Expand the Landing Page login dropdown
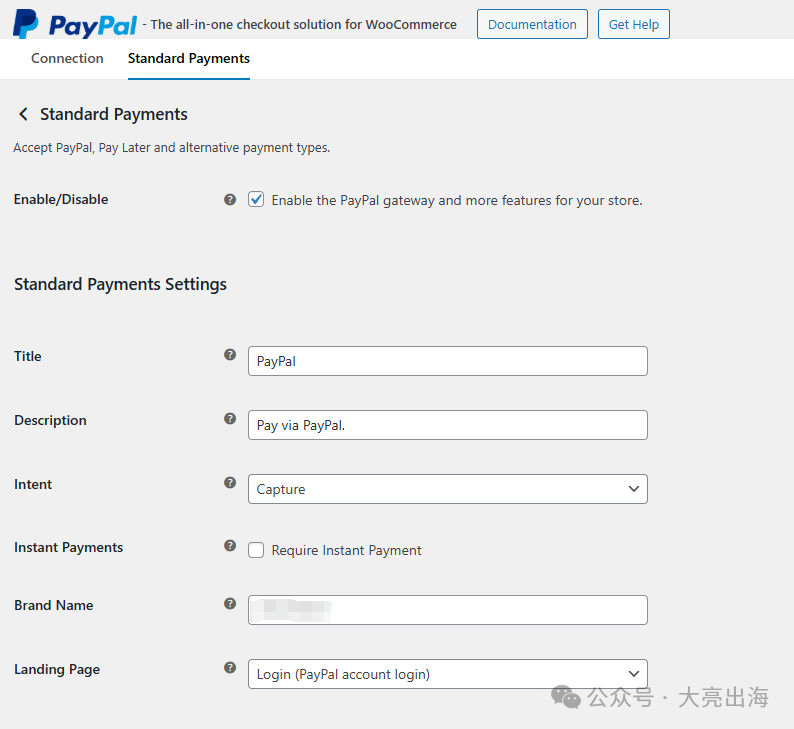This screenshot has width=794, height=729. [448, 674]
